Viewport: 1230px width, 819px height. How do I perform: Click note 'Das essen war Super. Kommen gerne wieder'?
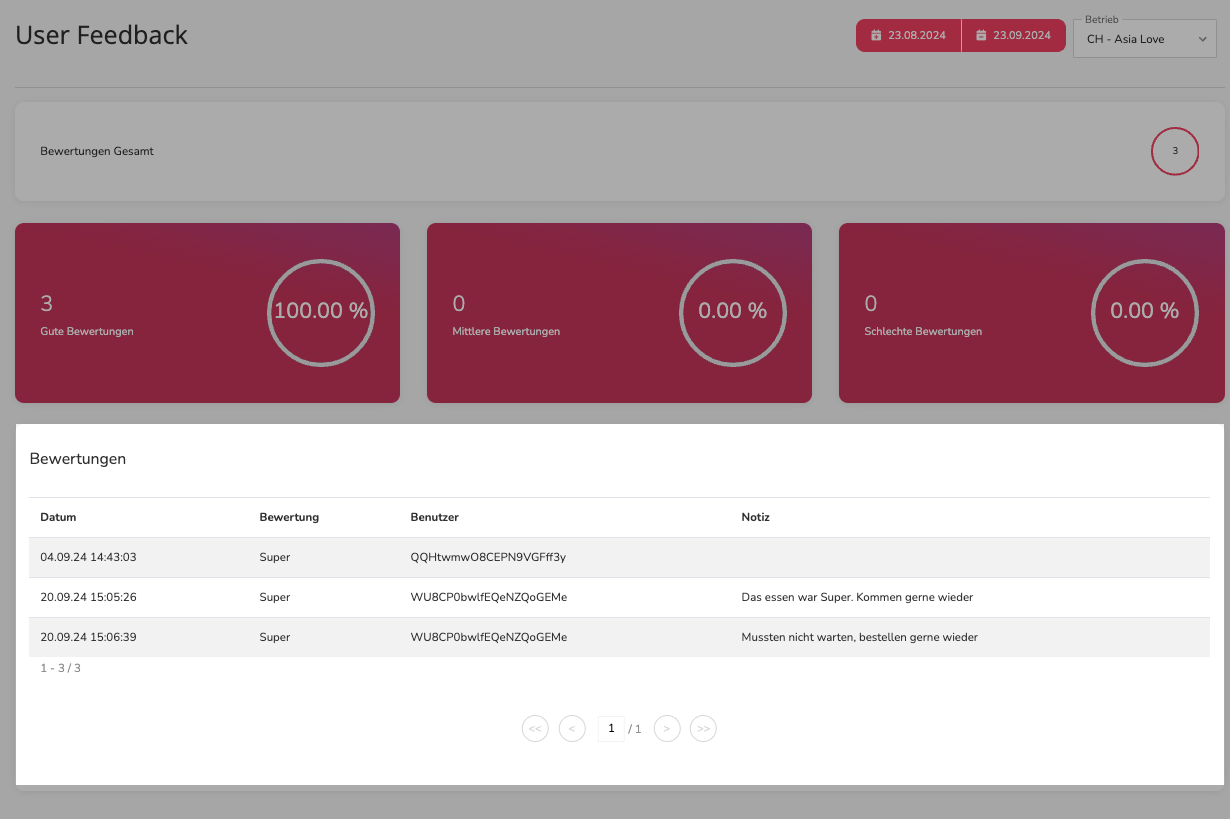pos(857,597)
